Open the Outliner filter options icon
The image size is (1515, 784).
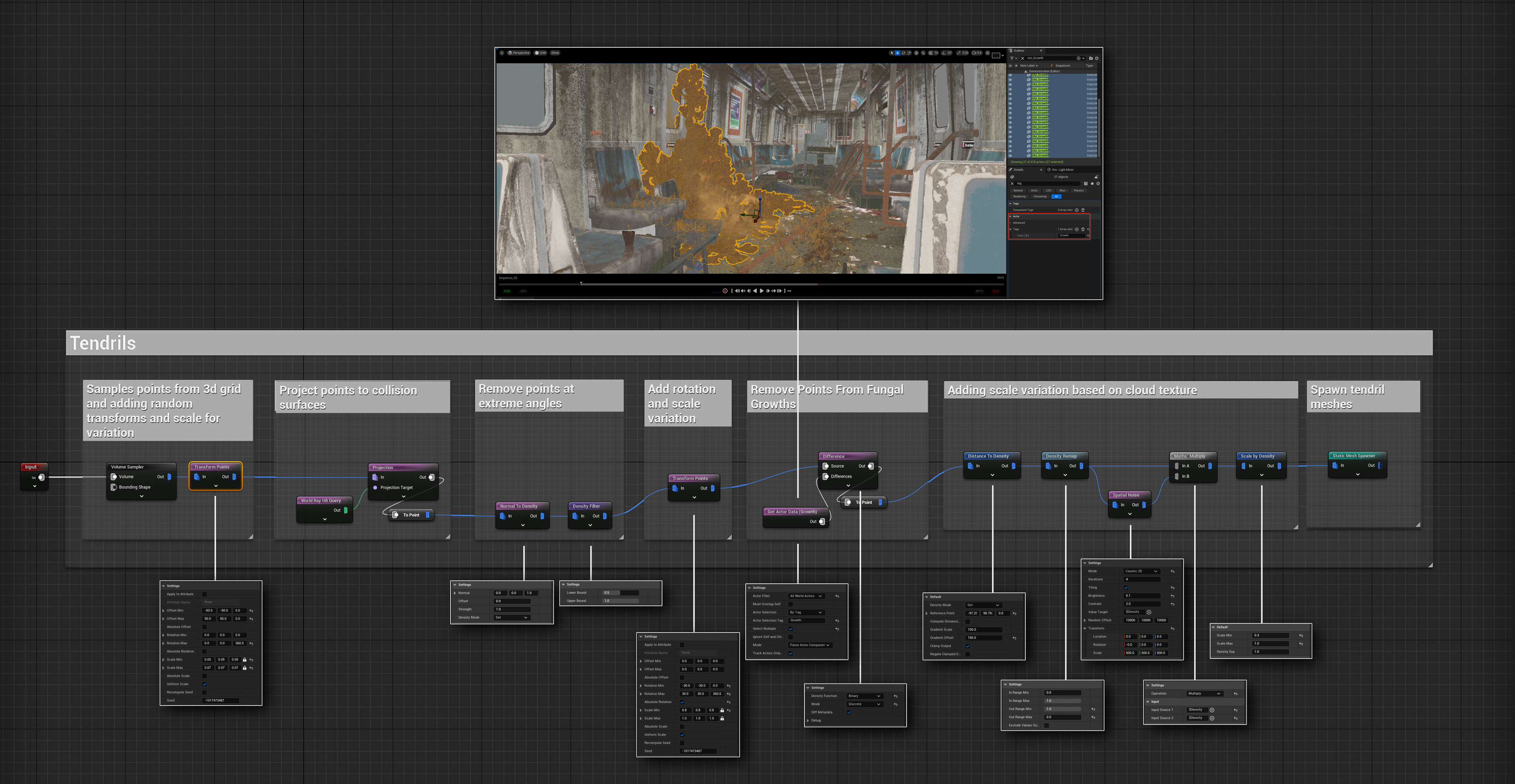point(1013,58)
